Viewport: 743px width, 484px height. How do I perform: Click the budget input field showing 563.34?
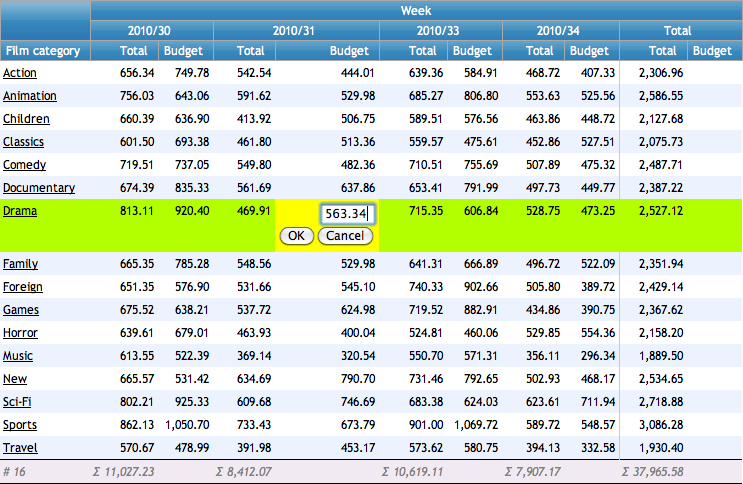[346, 213]
